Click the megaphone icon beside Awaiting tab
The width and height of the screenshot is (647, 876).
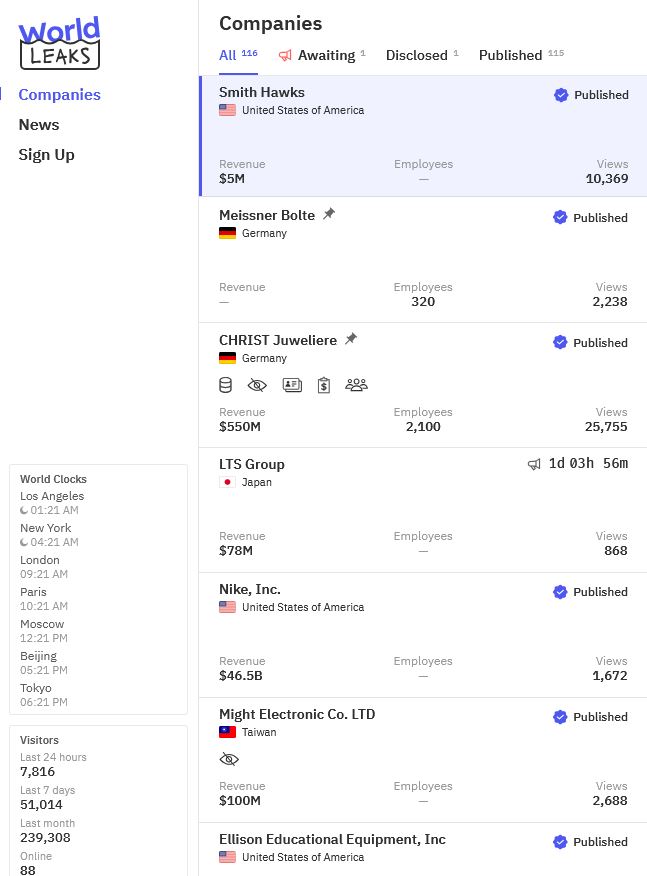point(285,56)
